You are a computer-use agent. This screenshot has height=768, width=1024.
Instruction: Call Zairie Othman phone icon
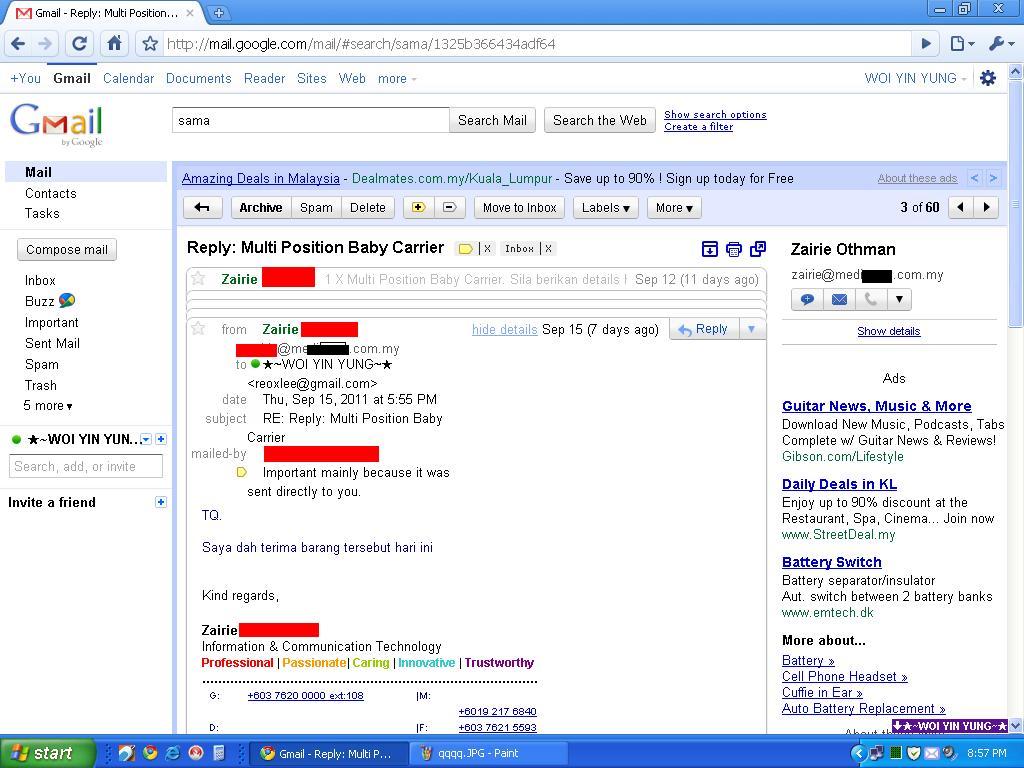tap(871, 300)
